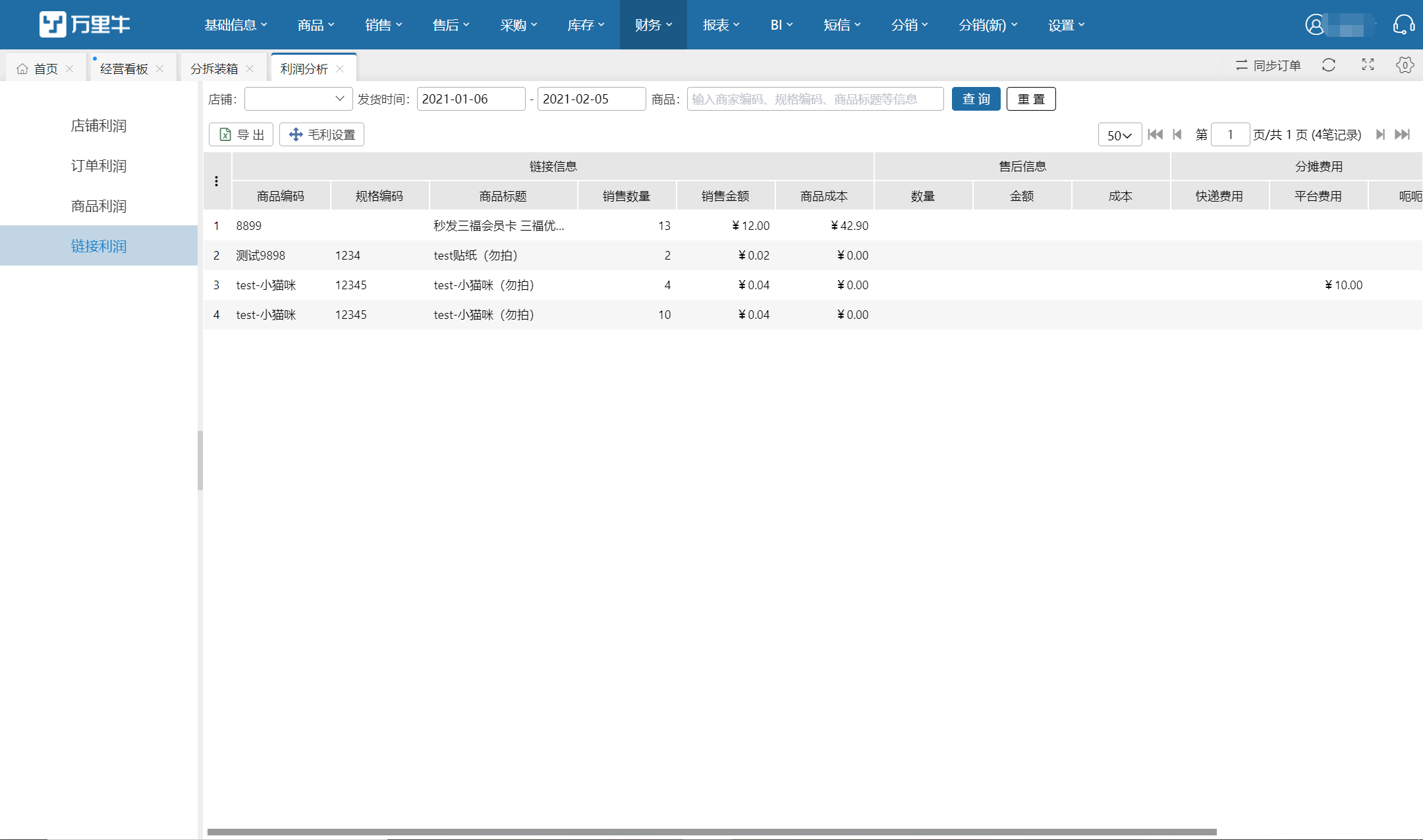Open the 分销(新) menu
Image resolution: width=1423 pixels, height=840 pixels.
(988, 25)
